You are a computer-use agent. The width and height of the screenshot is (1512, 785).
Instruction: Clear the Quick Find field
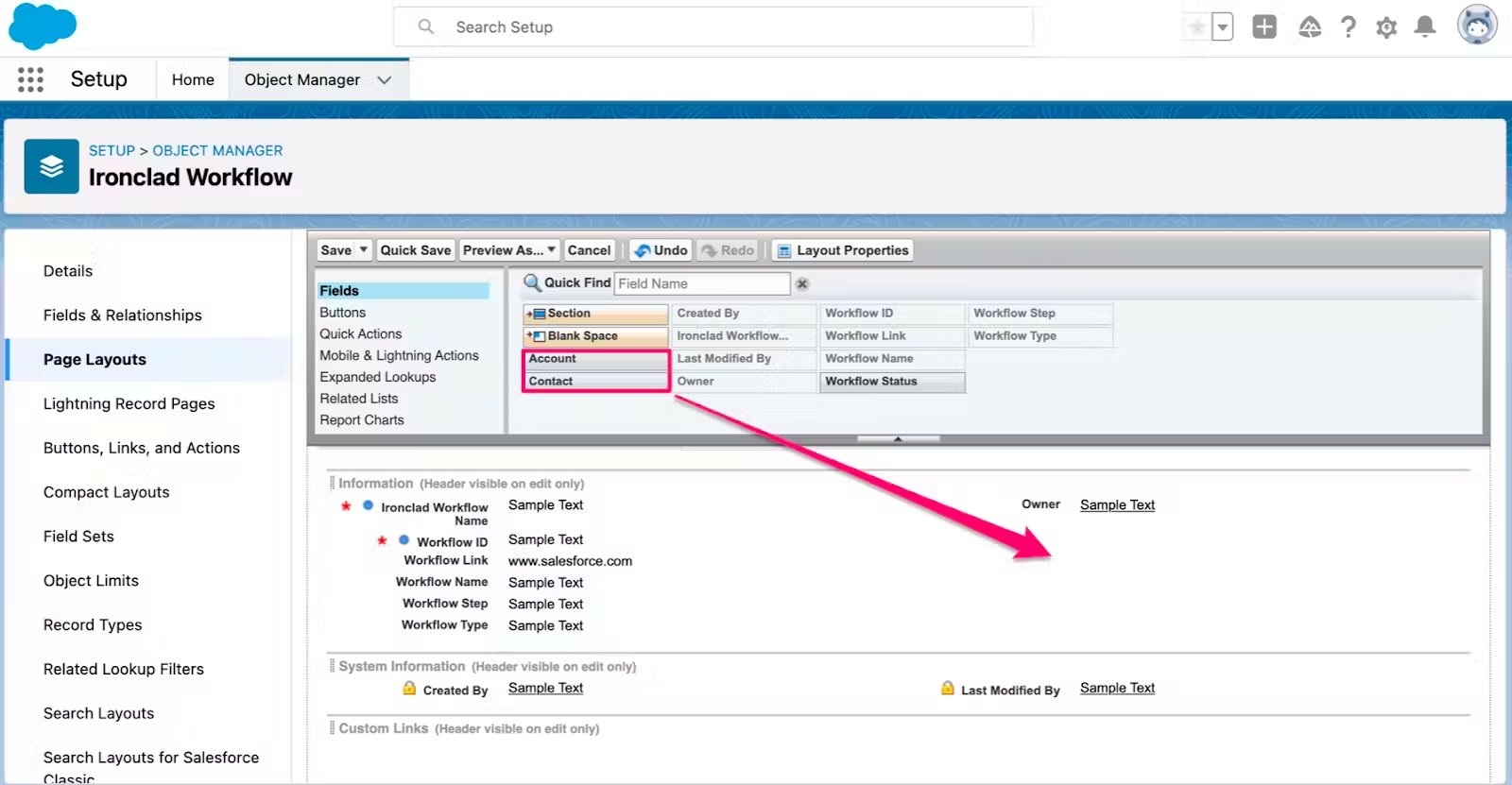click(x=802, y=283)
